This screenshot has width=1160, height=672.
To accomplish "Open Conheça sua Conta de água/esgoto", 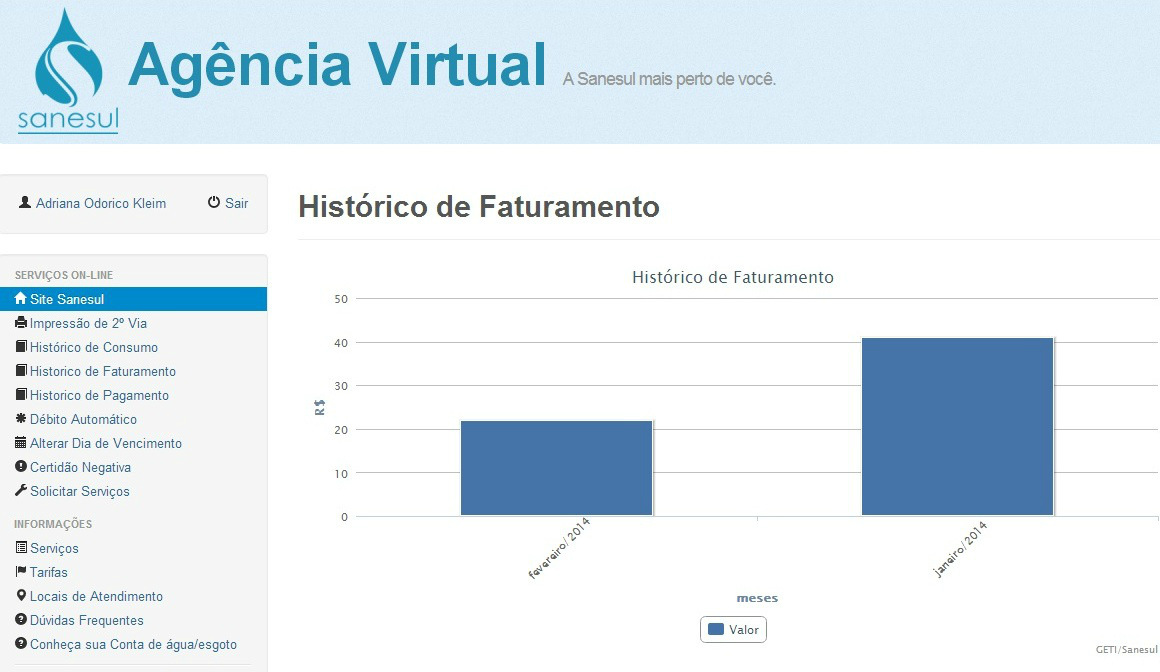I will coord(133,644).
